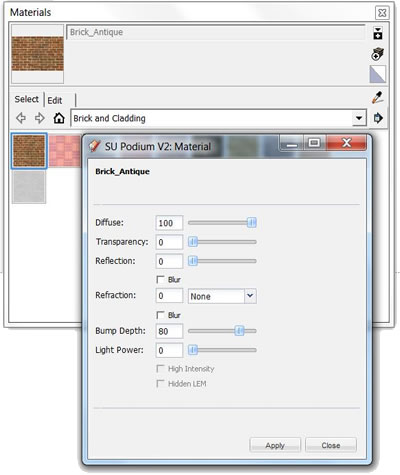Screen dimensions: 400x475
Task: Enable the Blur checkbox under Refraction
Action: tap(160, 315)
